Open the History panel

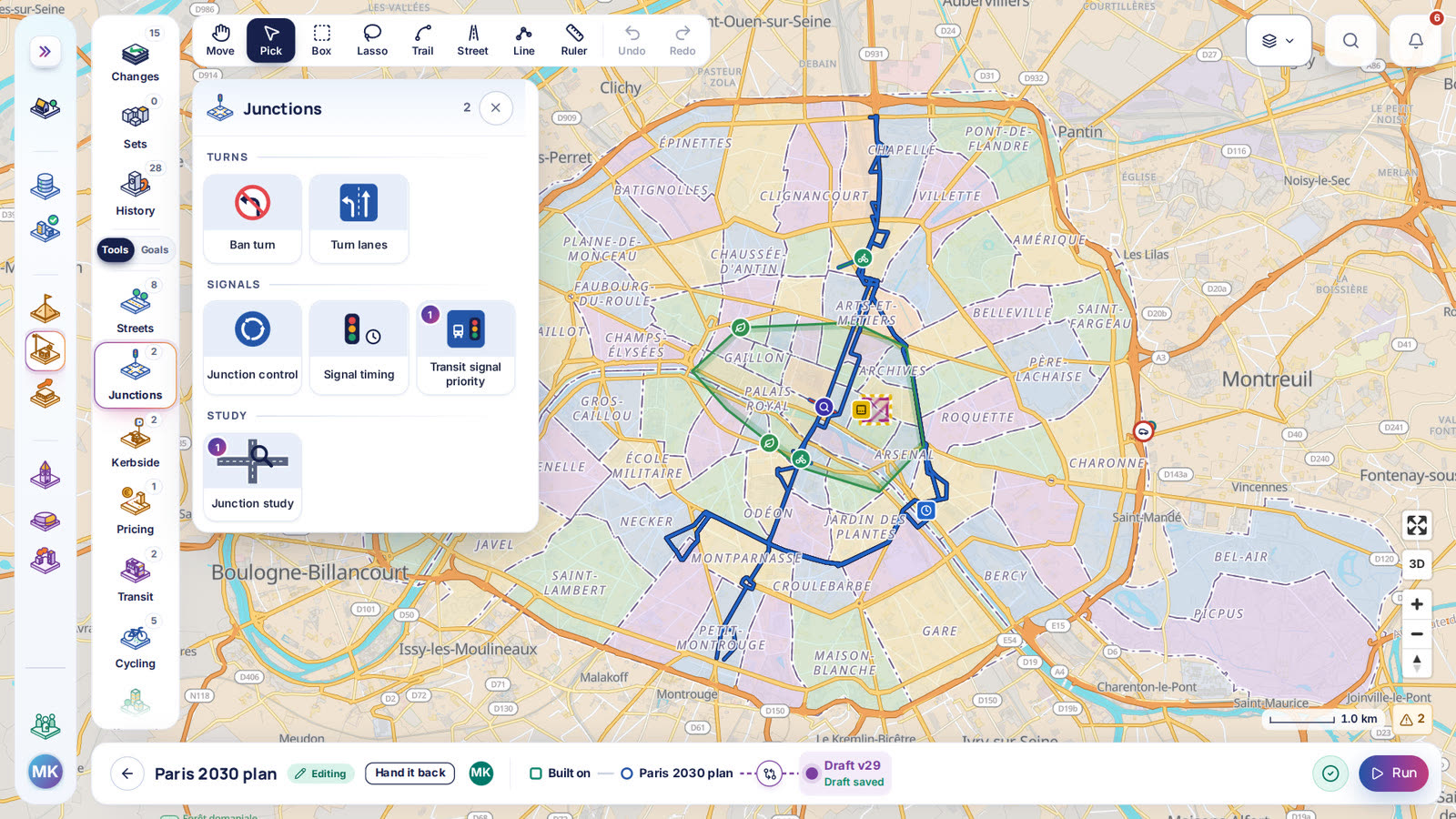[x=136, y=191]
